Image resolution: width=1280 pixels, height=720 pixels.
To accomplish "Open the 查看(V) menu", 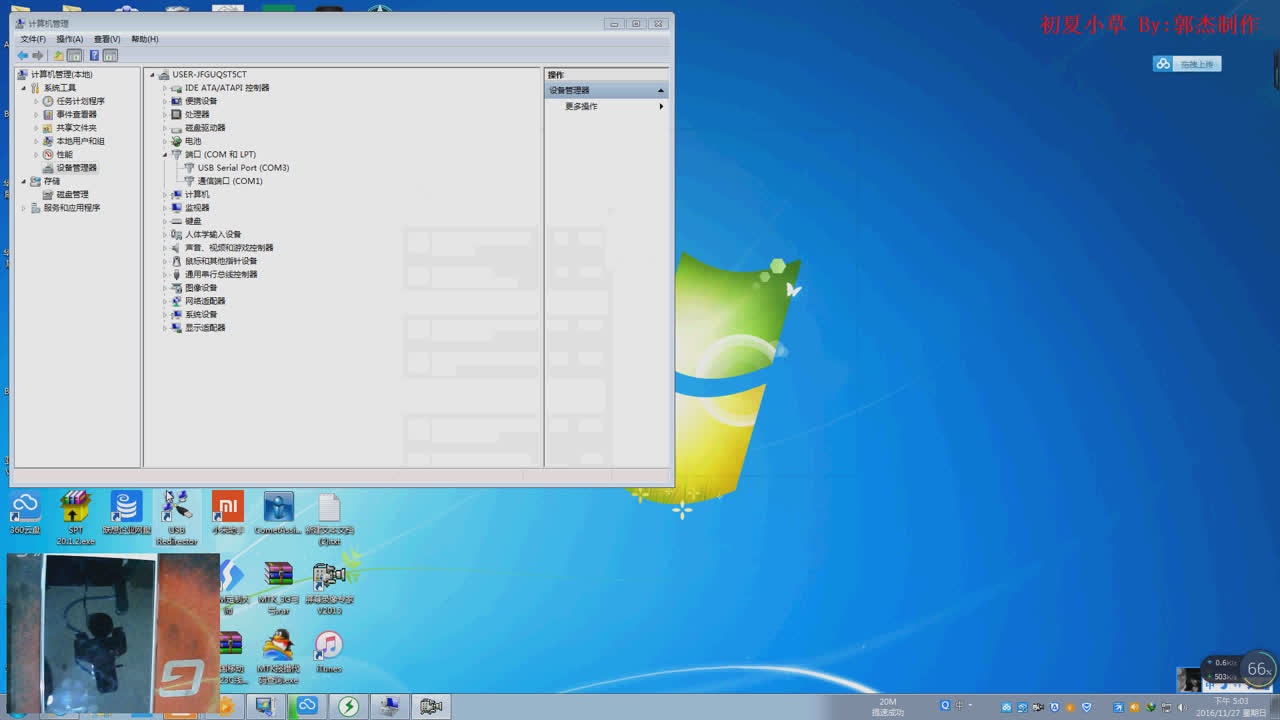I will click(x=107, y=39).
